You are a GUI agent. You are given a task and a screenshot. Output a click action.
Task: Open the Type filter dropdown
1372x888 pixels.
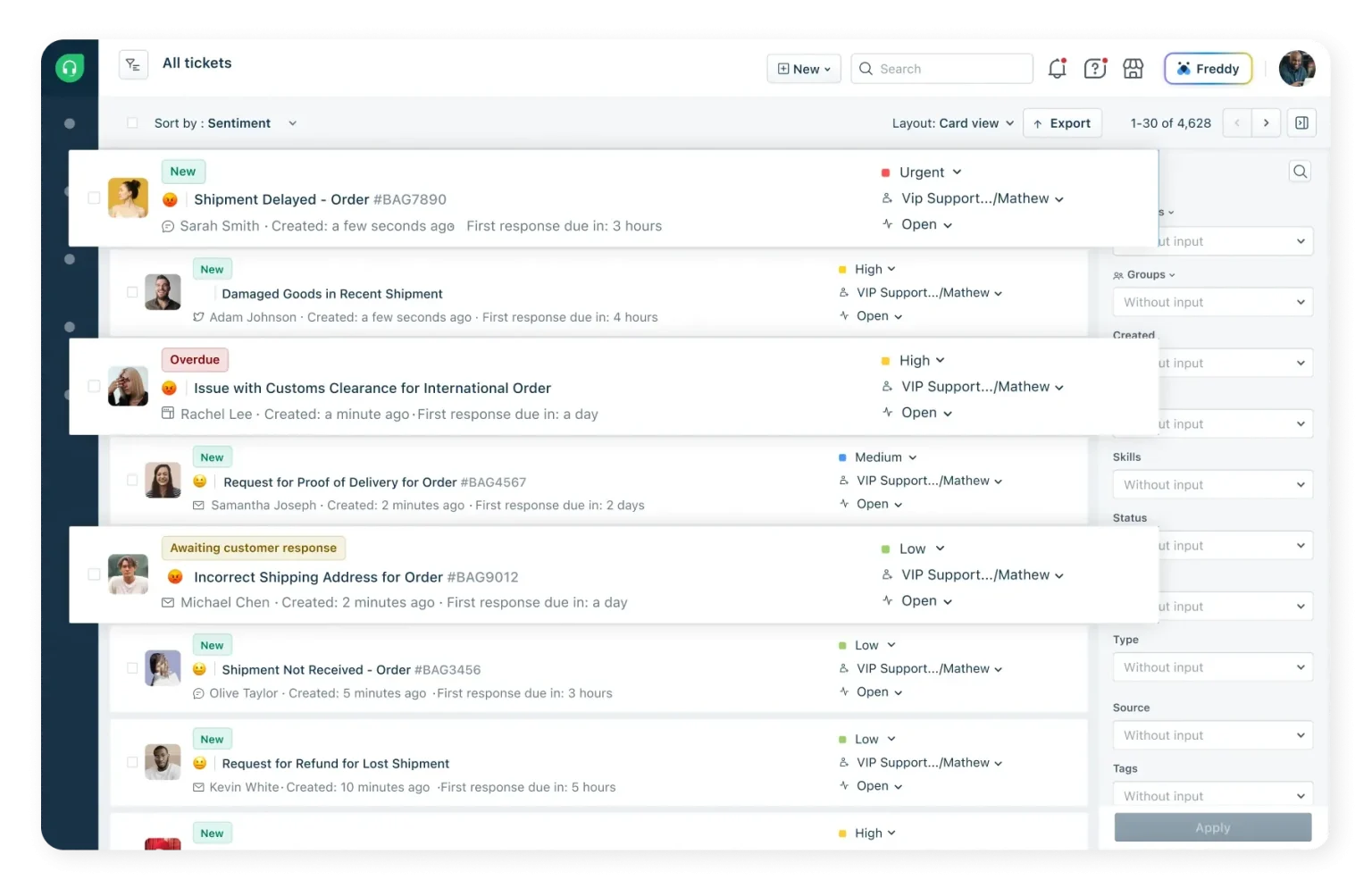(x=1212, y=667)
